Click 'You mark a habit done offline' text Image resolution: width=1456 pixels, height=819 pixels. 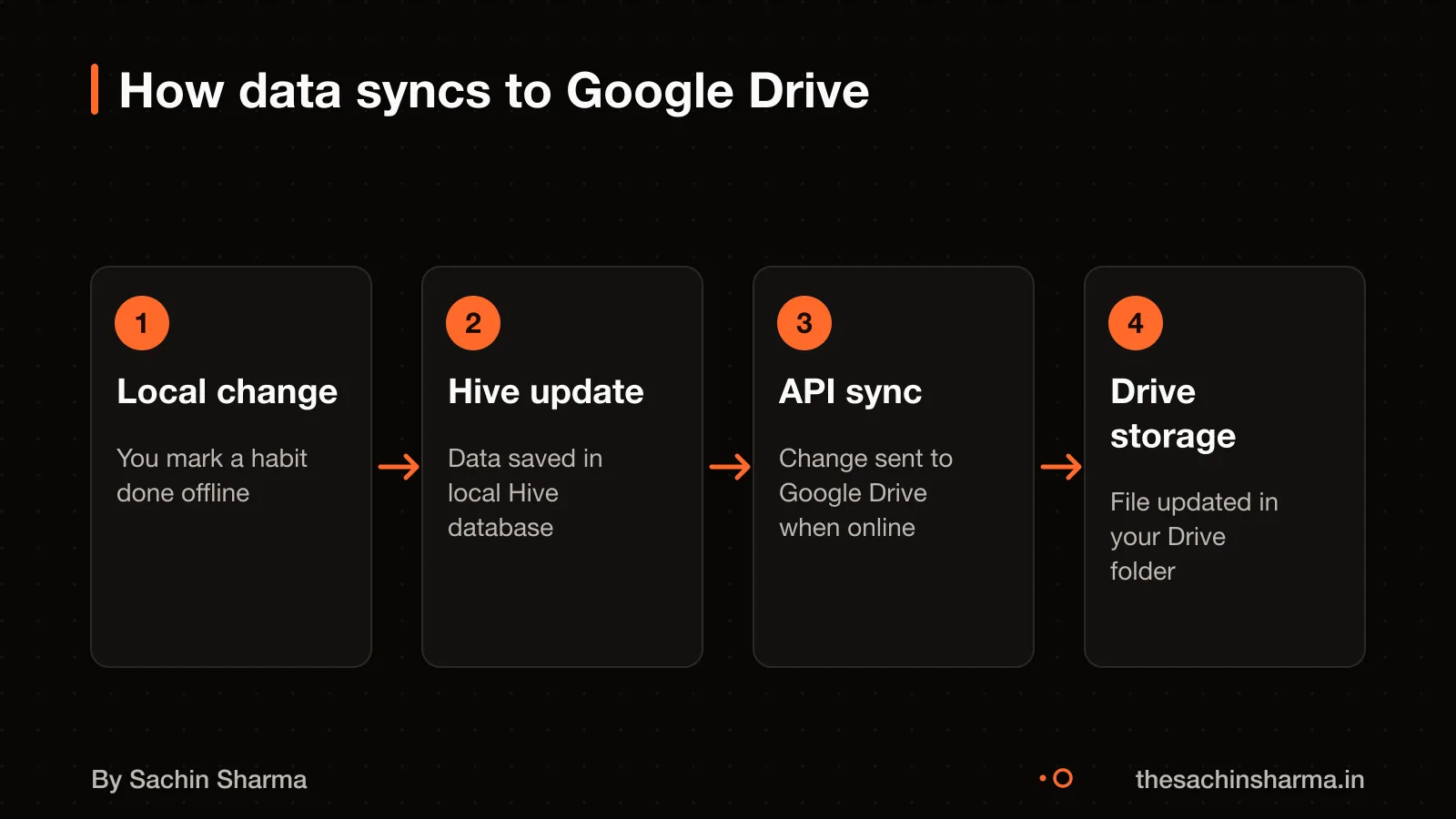212,475
